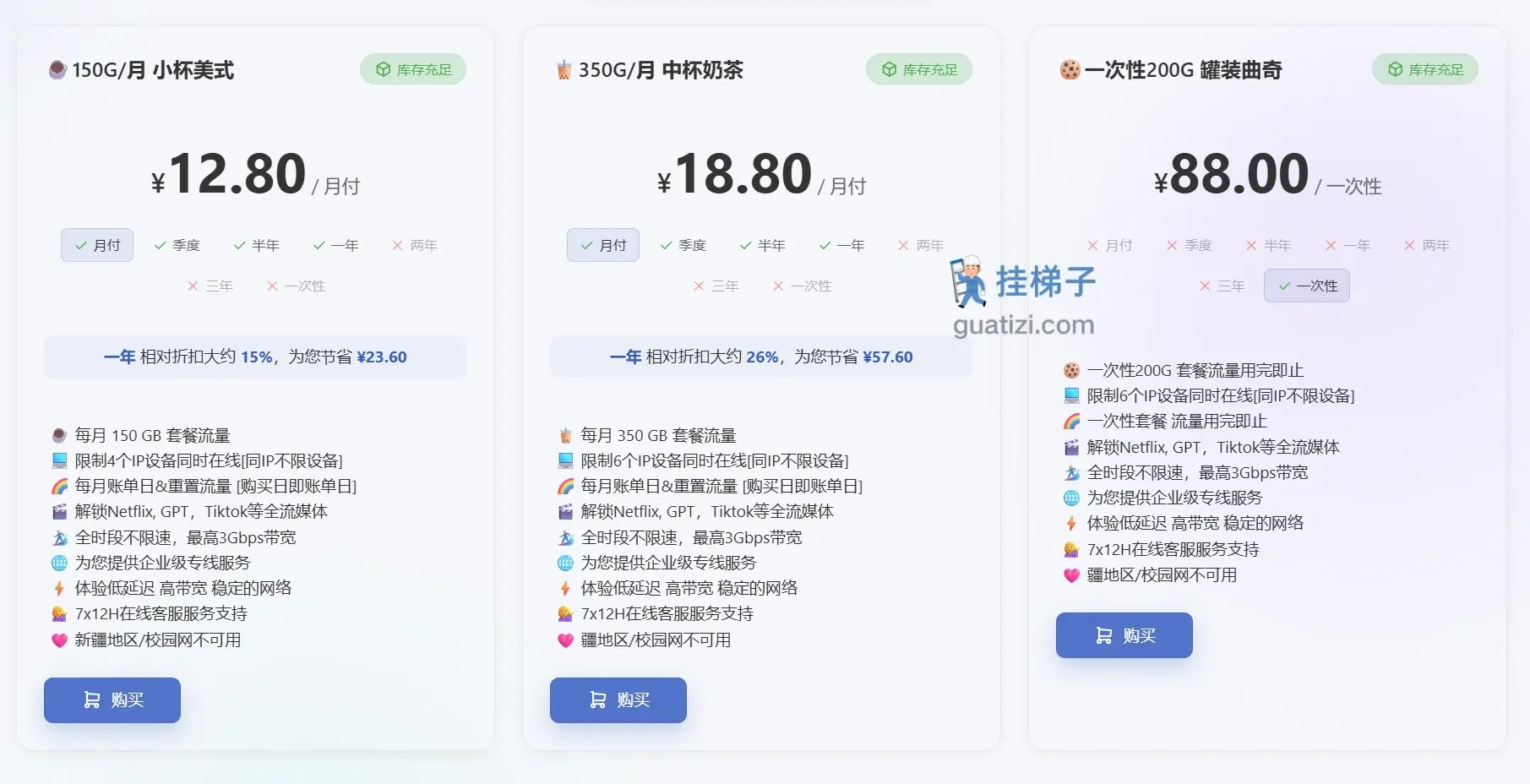Click the cart icon in the 小杯美式 购买 button
Image resolution: width=1530 pixels, height=784 pixels.
pyautogui.click(x=91, y=700)
